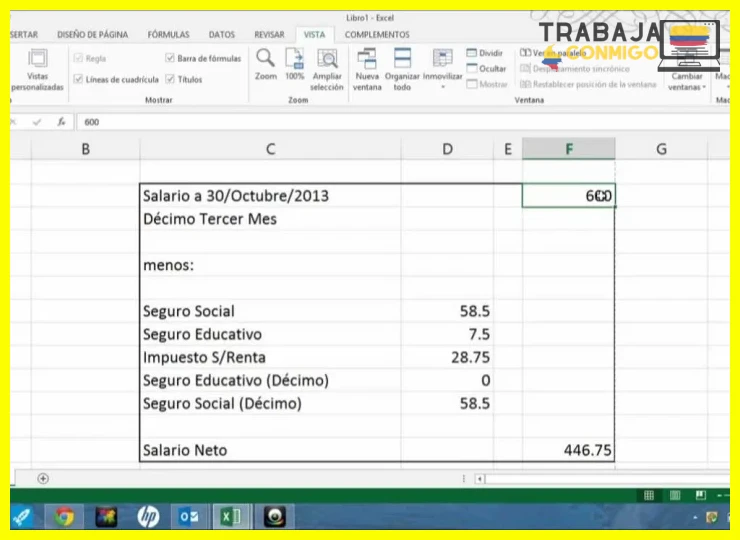
Task: Click Ampliar selección icon
Action: point(327,59)
